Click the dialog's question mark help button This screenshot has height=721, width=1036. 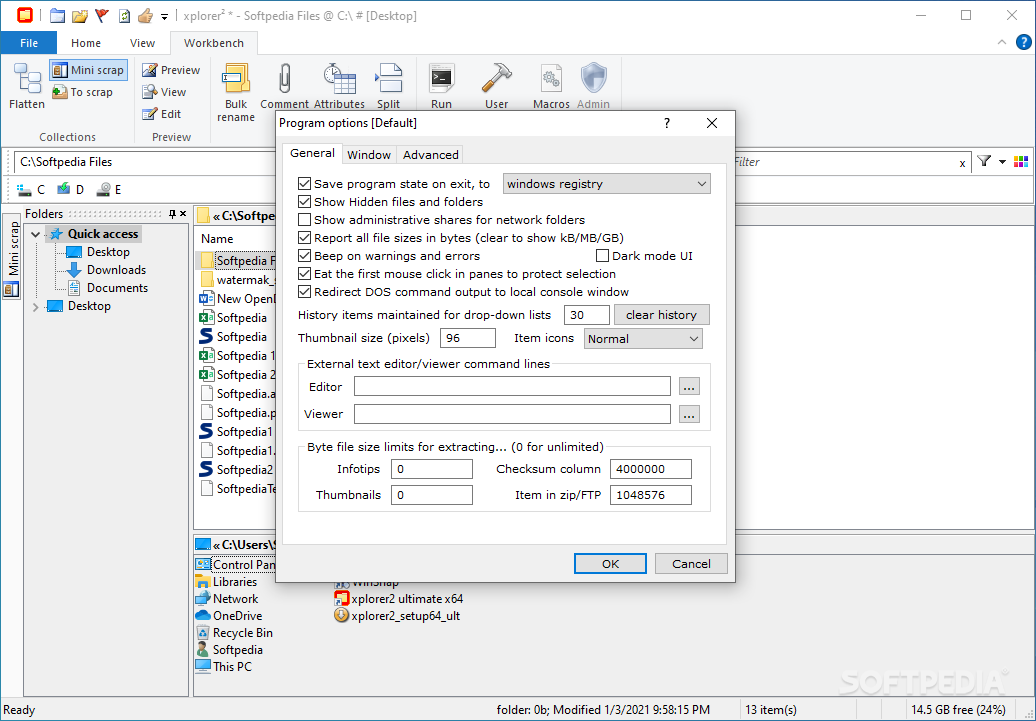[x=667, y=123]
